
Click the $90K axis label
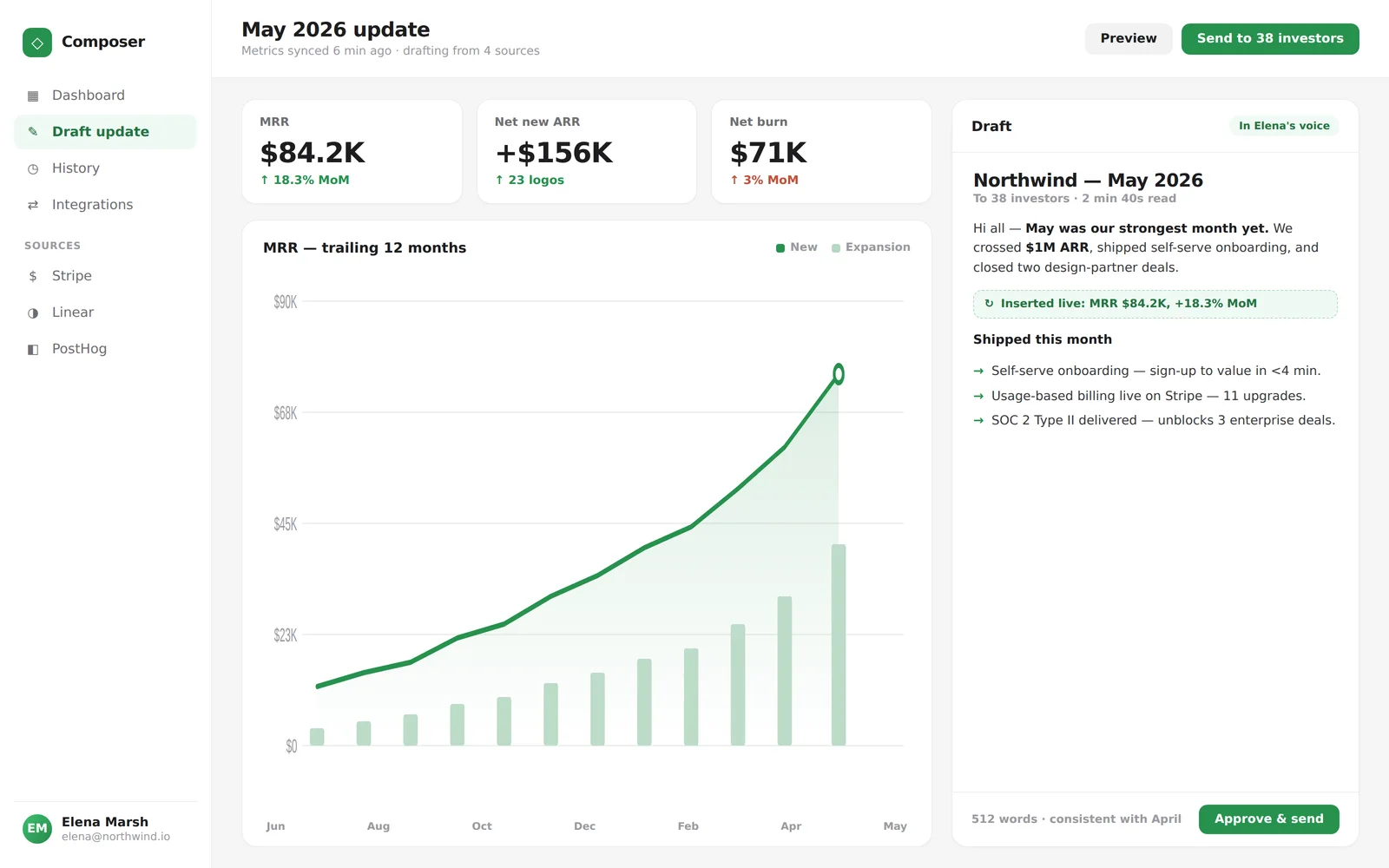[x=286, y=301]
